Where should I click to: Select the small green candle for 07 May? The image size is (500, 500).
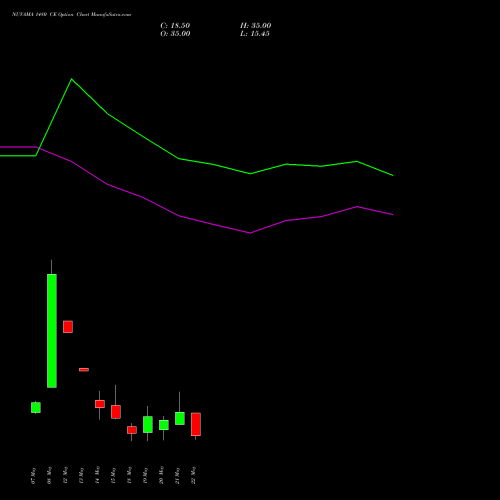click(36, 407)
